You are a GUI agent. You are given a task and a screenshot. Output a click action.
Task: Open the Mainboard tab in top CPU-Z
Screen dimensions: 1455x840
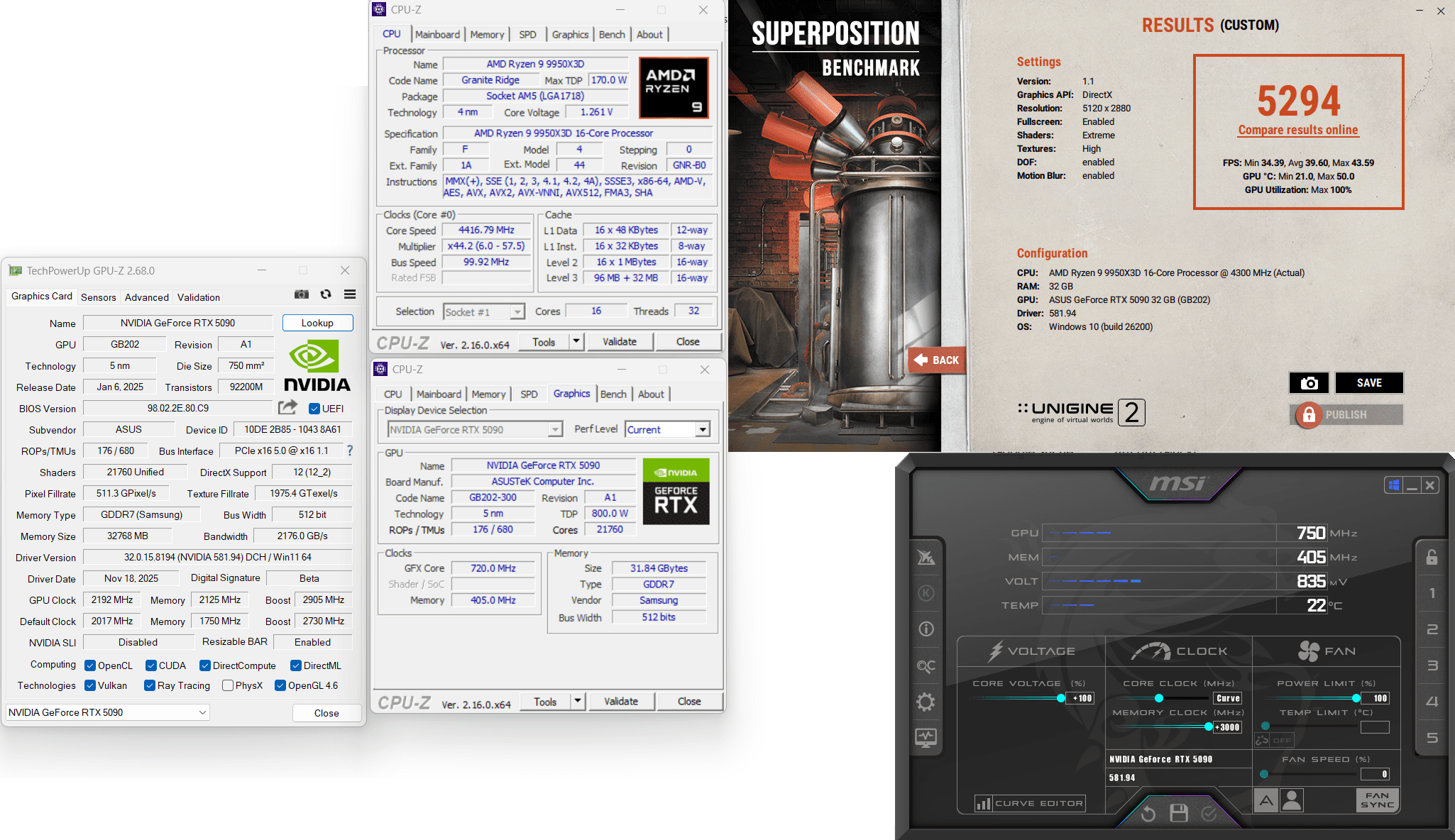(x=437, y=34)
